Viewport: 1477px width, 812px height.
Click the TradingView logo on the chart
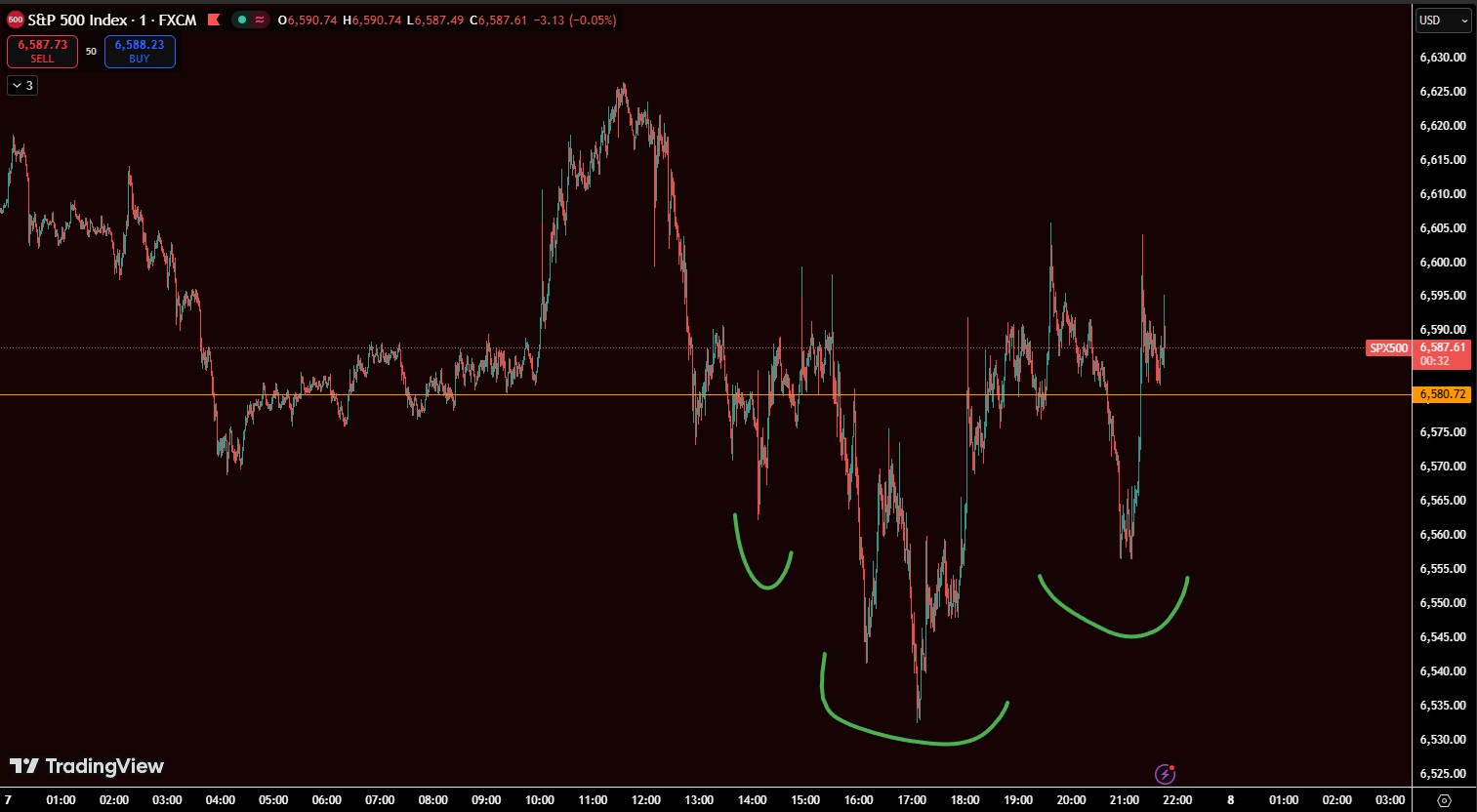87,766
